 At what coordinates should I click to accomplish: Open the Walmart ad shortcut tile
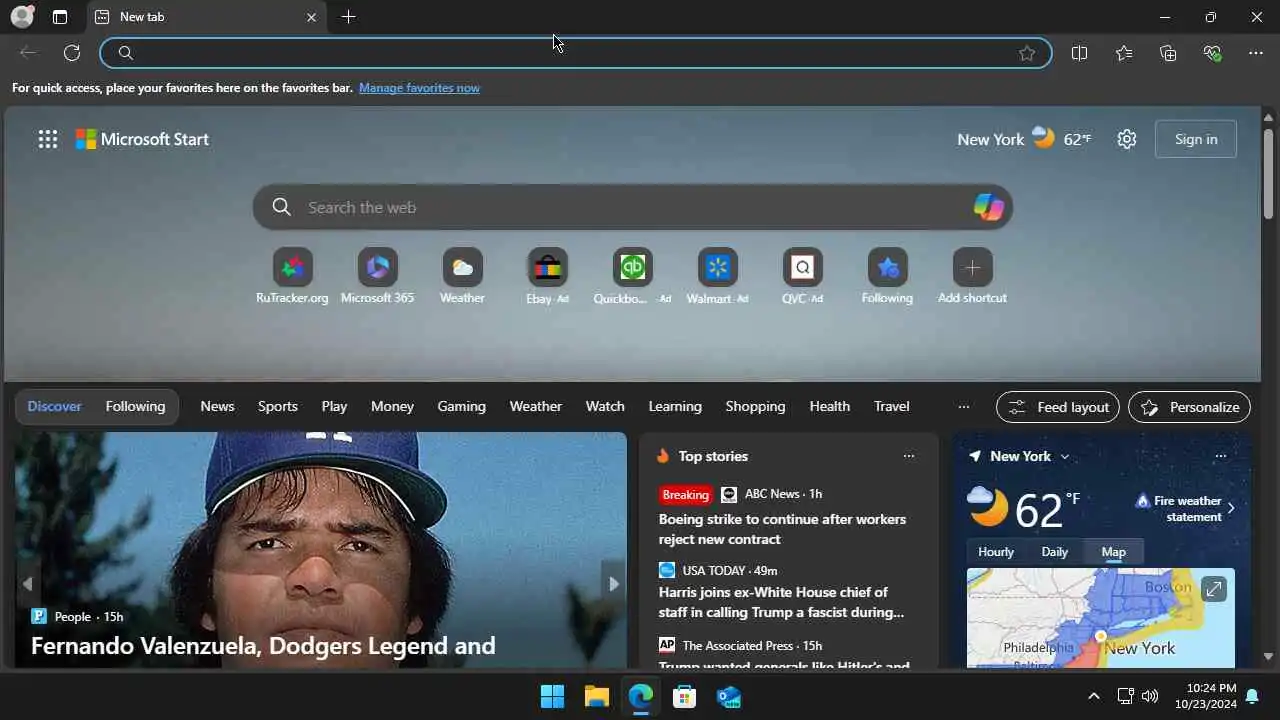point(717,277)
